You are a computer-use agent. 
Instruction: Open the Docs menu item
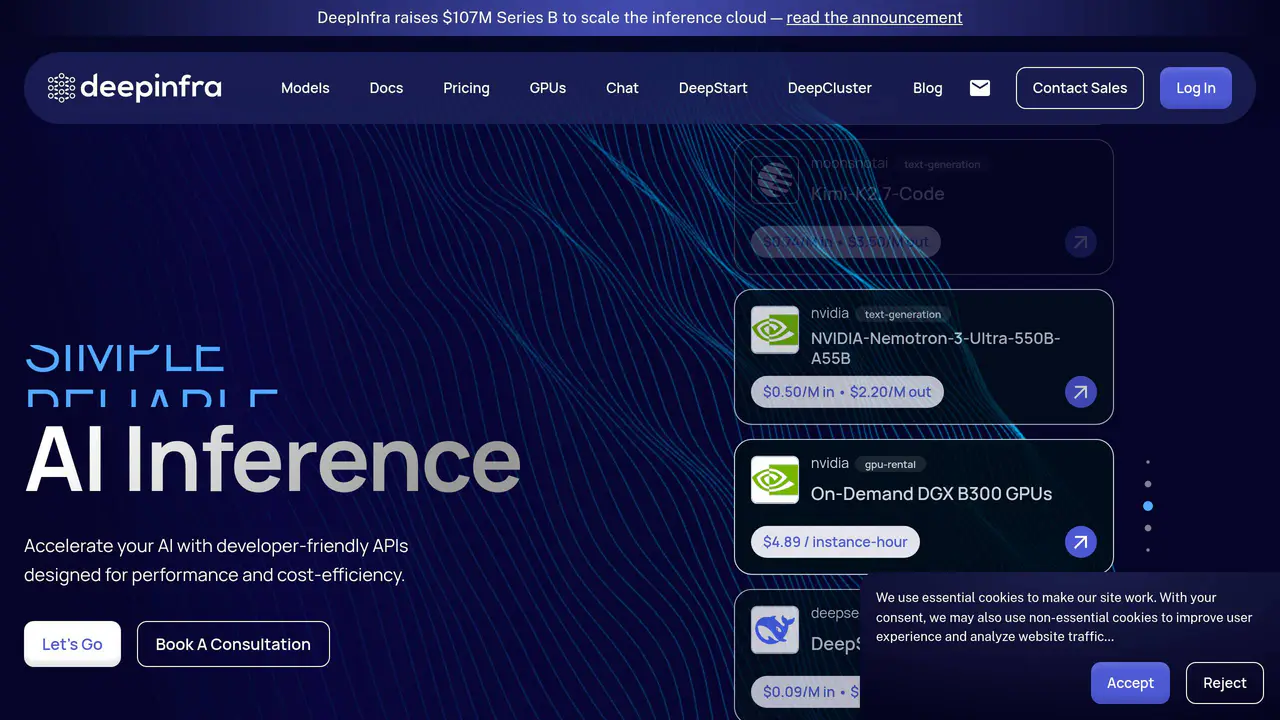[x=386, y=88]
